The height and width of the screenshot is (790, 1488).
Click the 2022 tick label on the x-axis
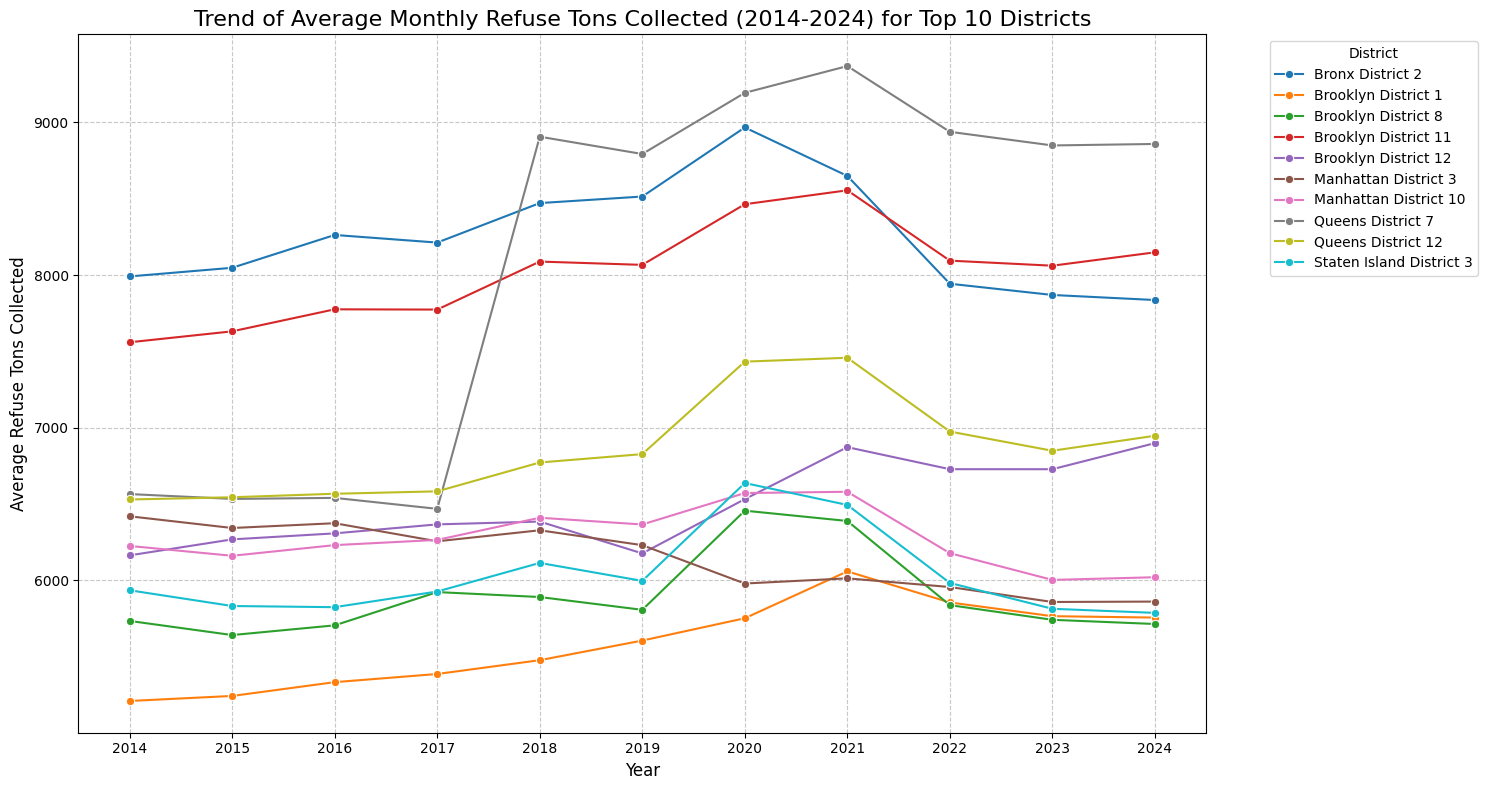pyautogui.click(x=950, y=748)
